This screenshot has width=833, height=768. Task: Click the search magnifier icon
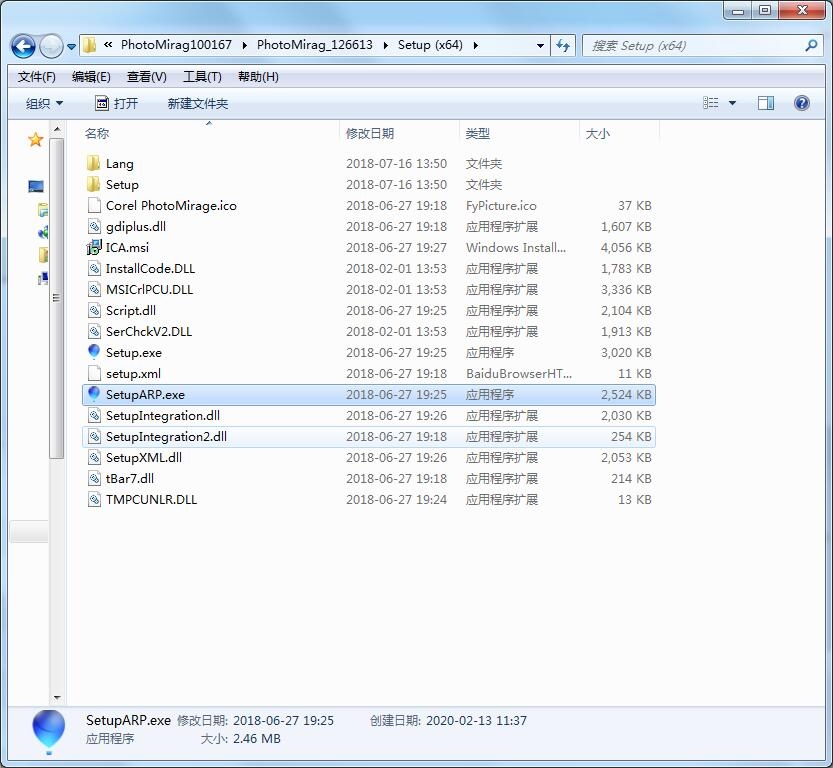point(811,46)
